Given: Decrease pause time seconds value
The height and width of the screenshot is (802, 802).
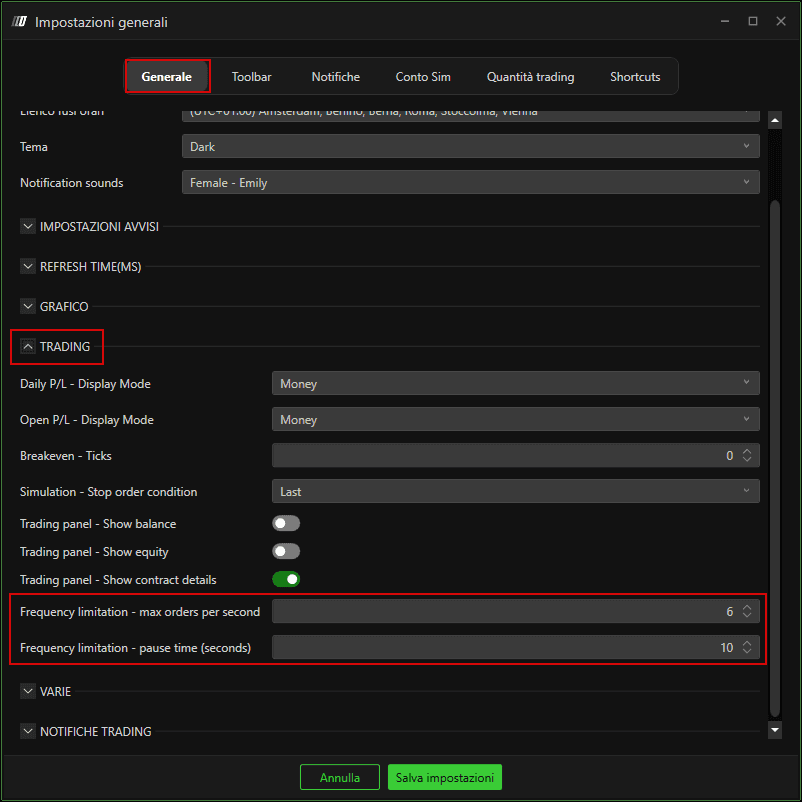Looking at the screenshot, I should (x=747, y=652).
